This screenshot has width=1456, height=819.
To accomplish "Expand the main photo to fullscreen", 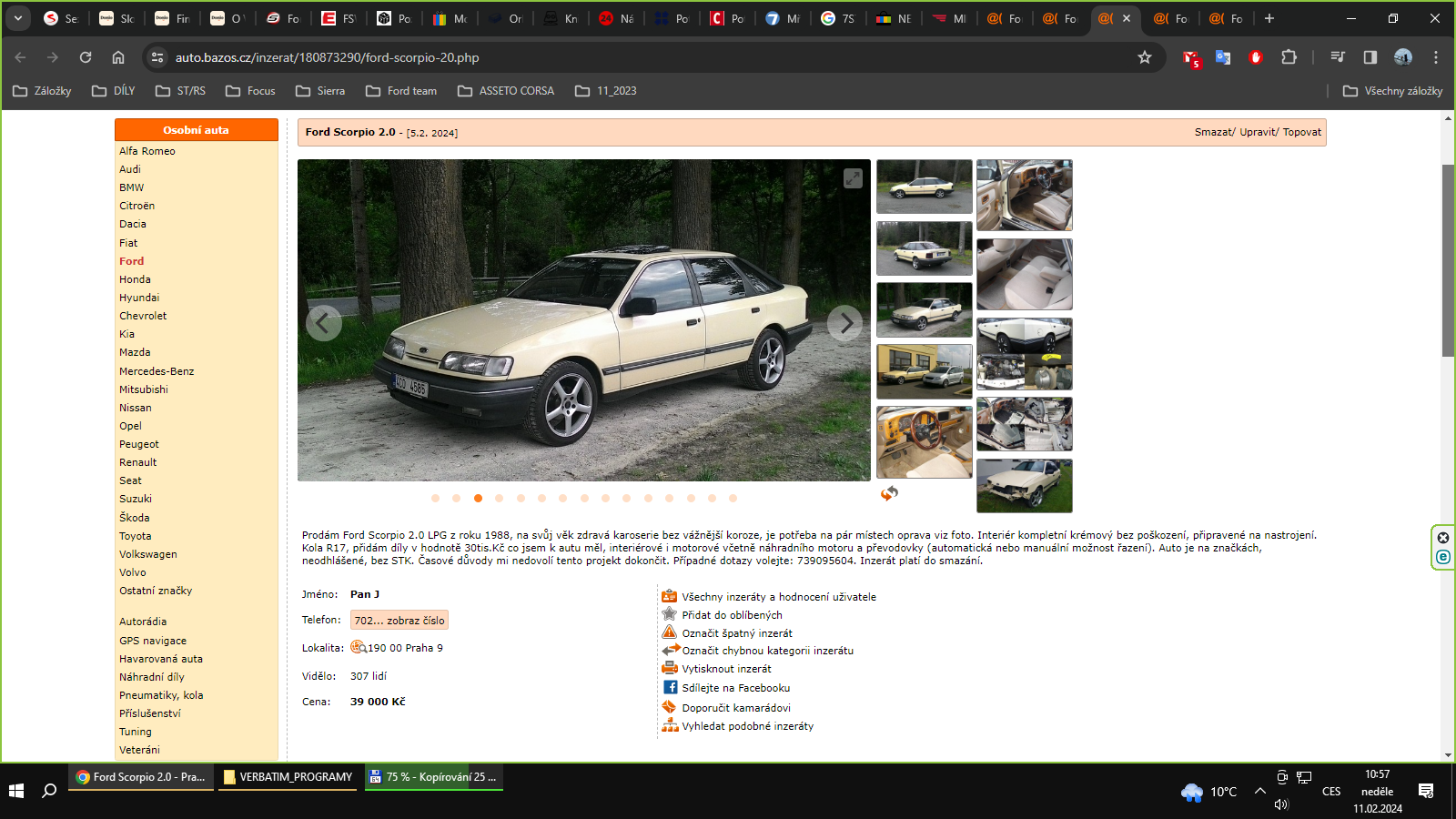I will coord(853,178).
